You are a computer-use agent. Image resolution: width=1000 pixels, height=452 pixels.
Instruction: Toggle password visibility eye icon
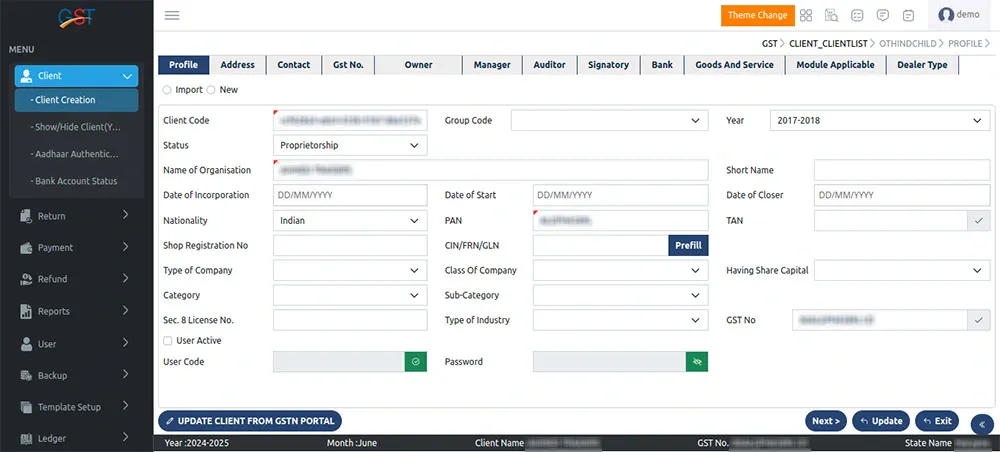(x=697, y=361)
